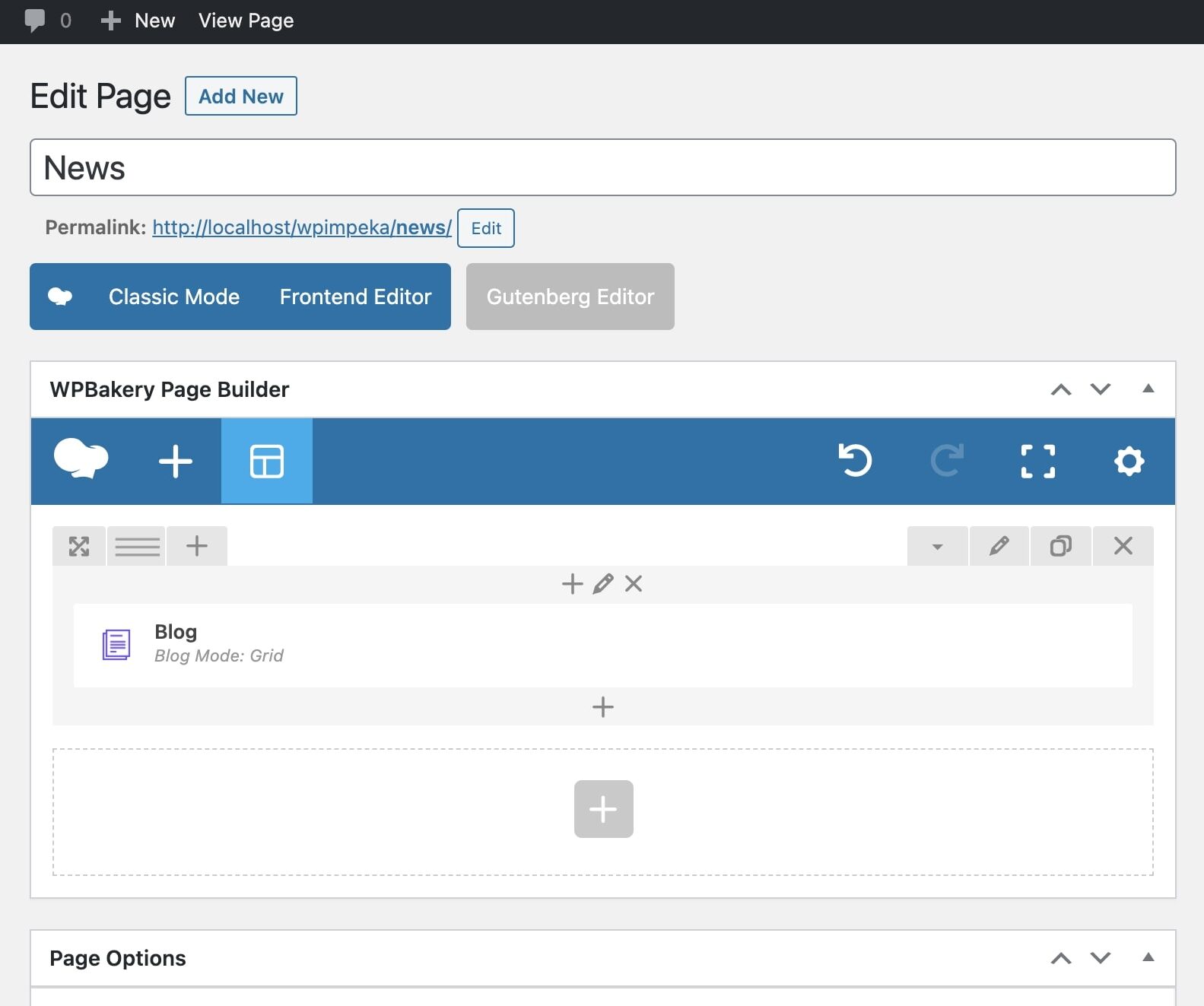Image resolution: width=1204 pixels, height=1006 pixels.
Task: Focus the page title field containing News
Action: tap(603, 167)
